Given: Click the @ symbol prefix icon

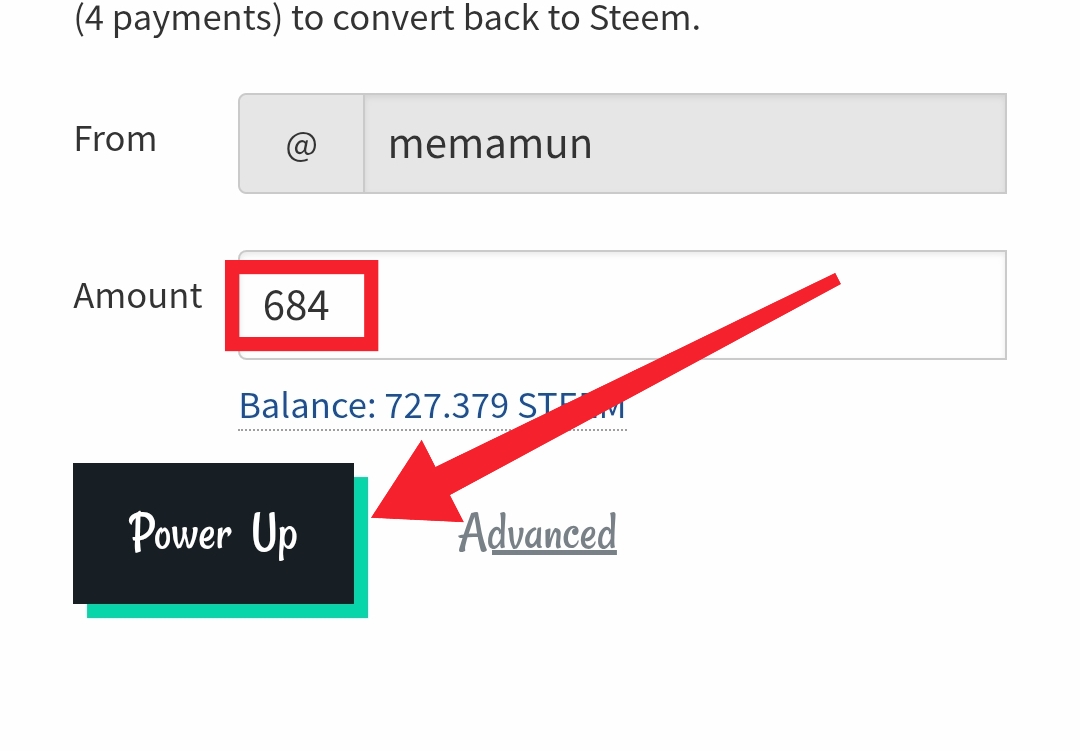Looking at the screenshot, I should (302, 145).
